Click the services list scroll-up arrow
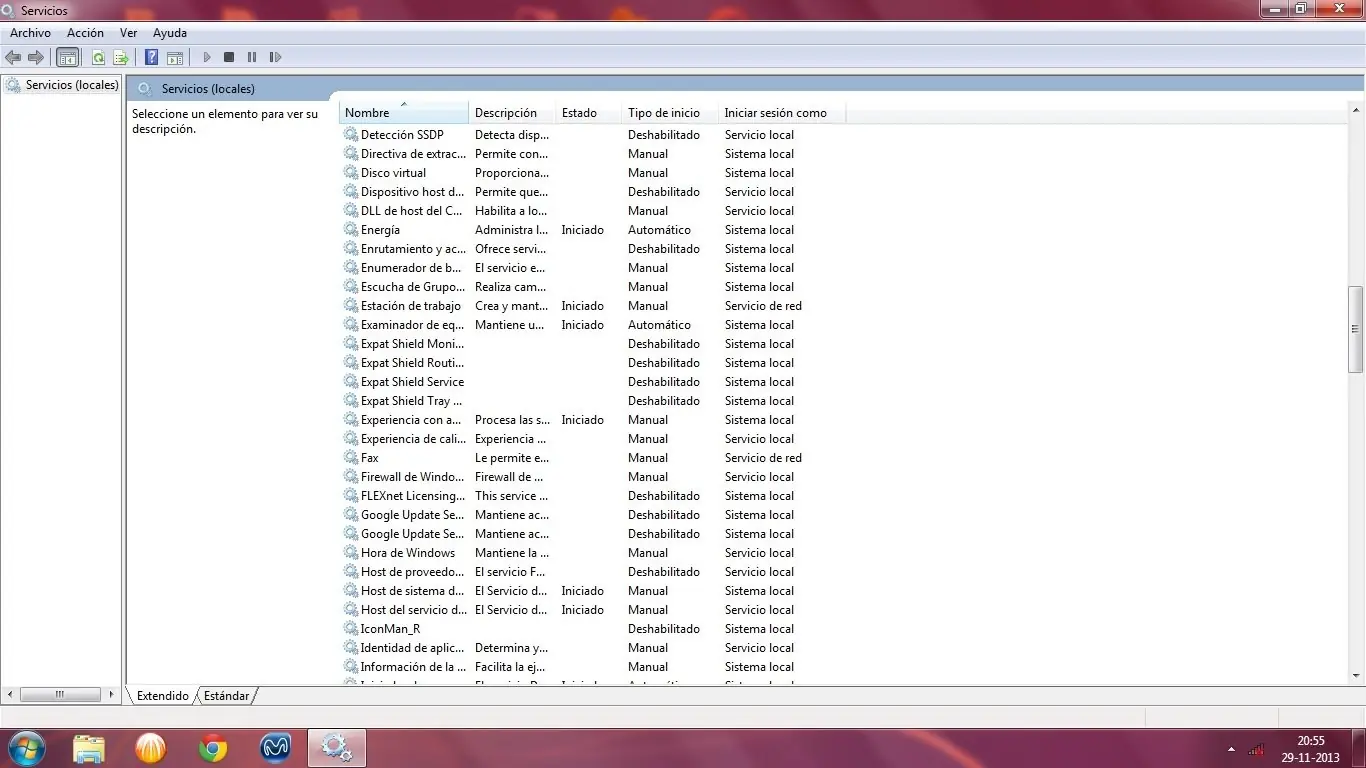 click(1356, 109)
